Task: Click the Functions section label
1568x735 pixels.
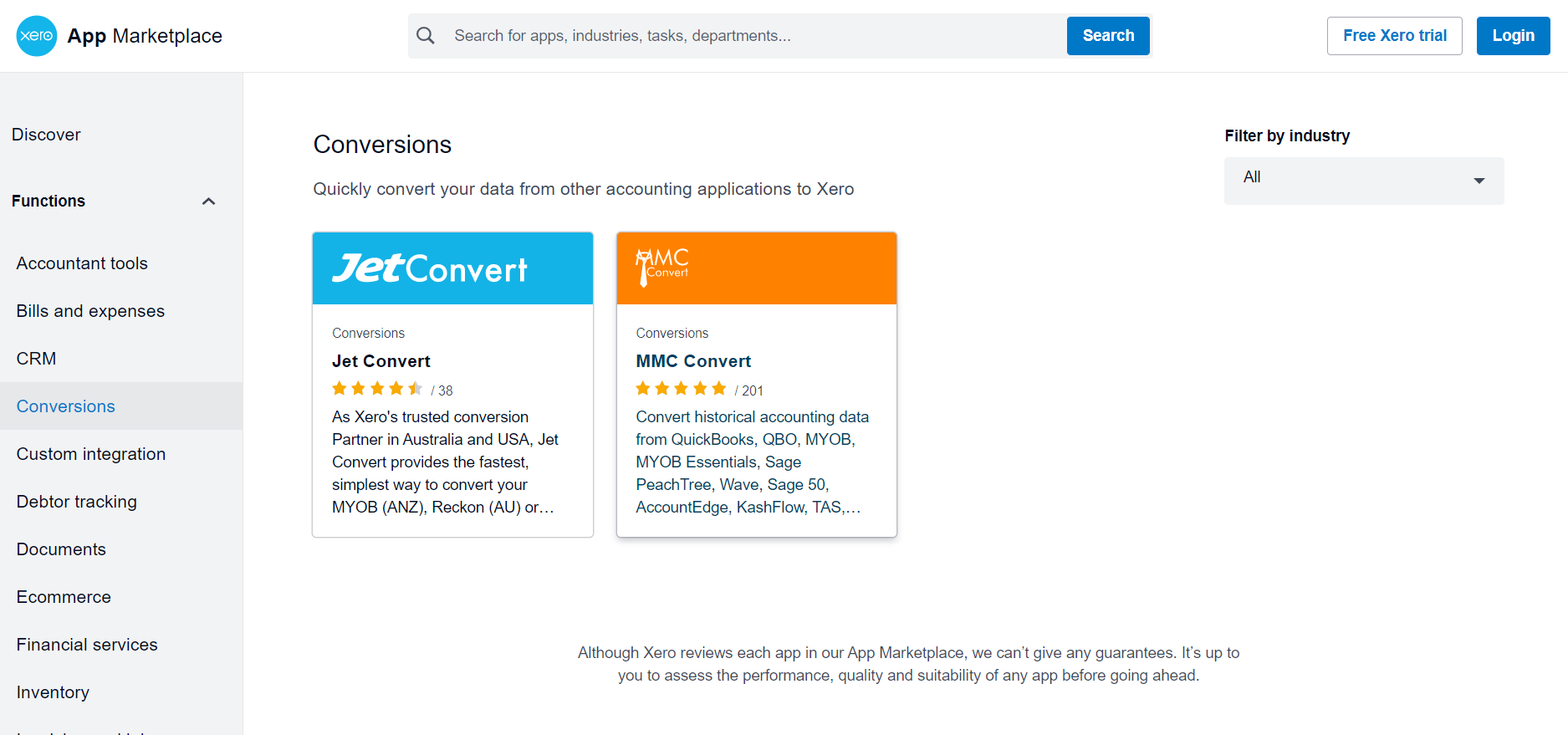Action: (x=49, y=202)
